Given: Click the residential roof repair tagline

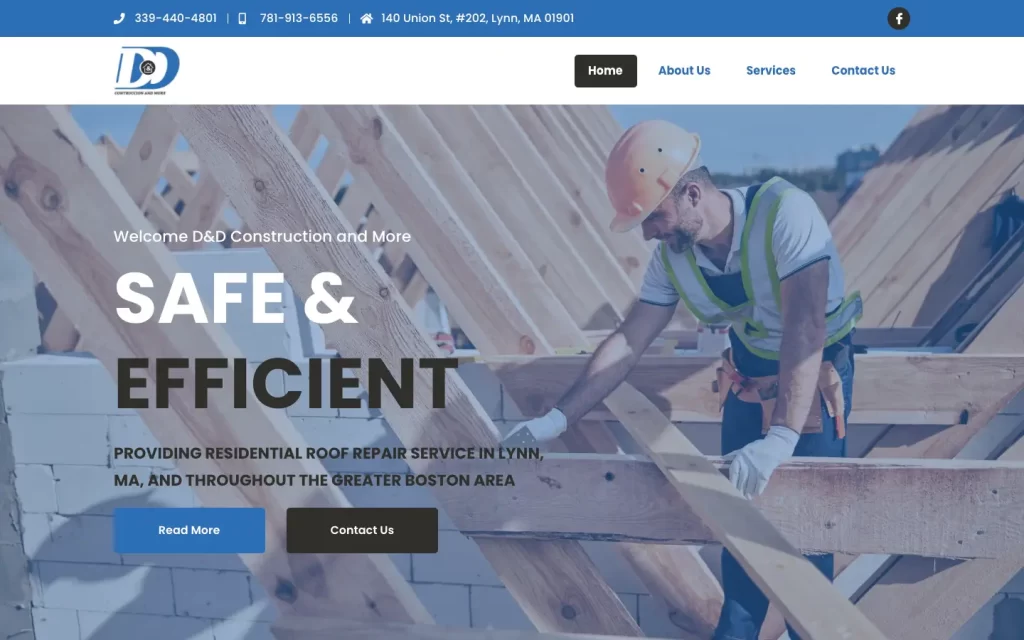Looking at the screenshot, I should 328,466.
